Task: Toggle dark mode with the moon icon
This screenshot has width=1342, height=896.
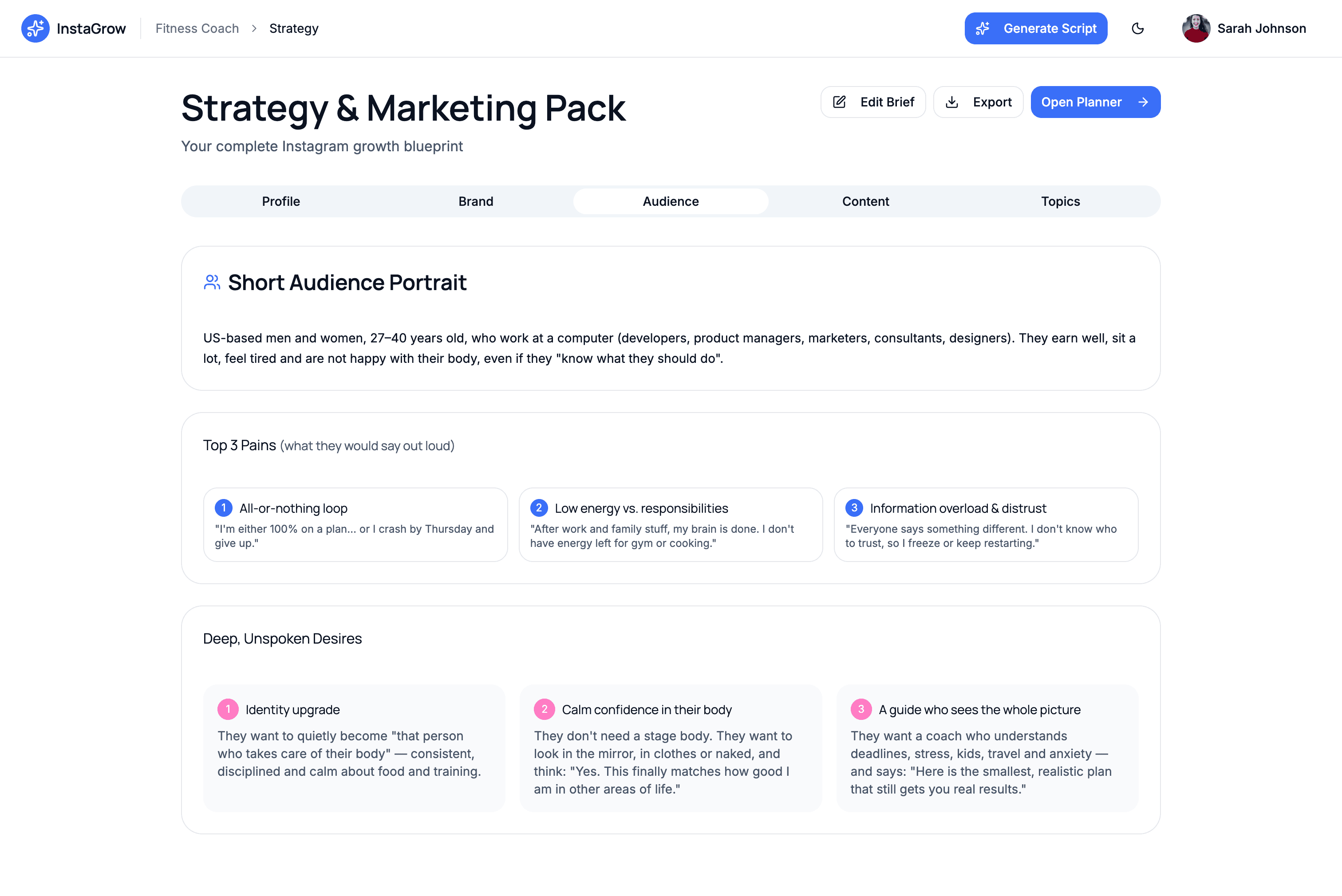Action: click(1137, 28)
